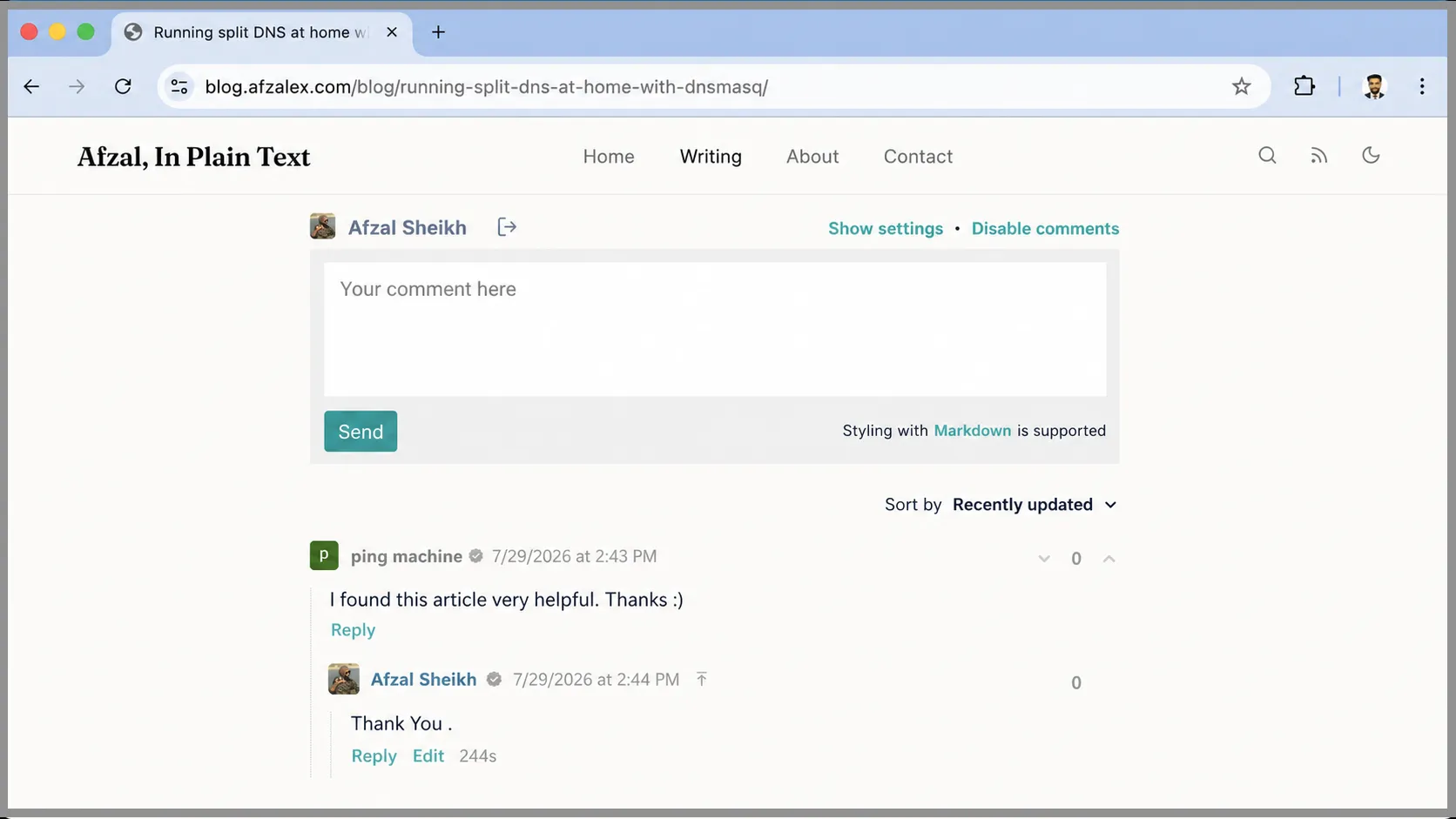Screen dimensions: 1456x819
Task: Click the browser address bar URL
Action: pos(486,87)
